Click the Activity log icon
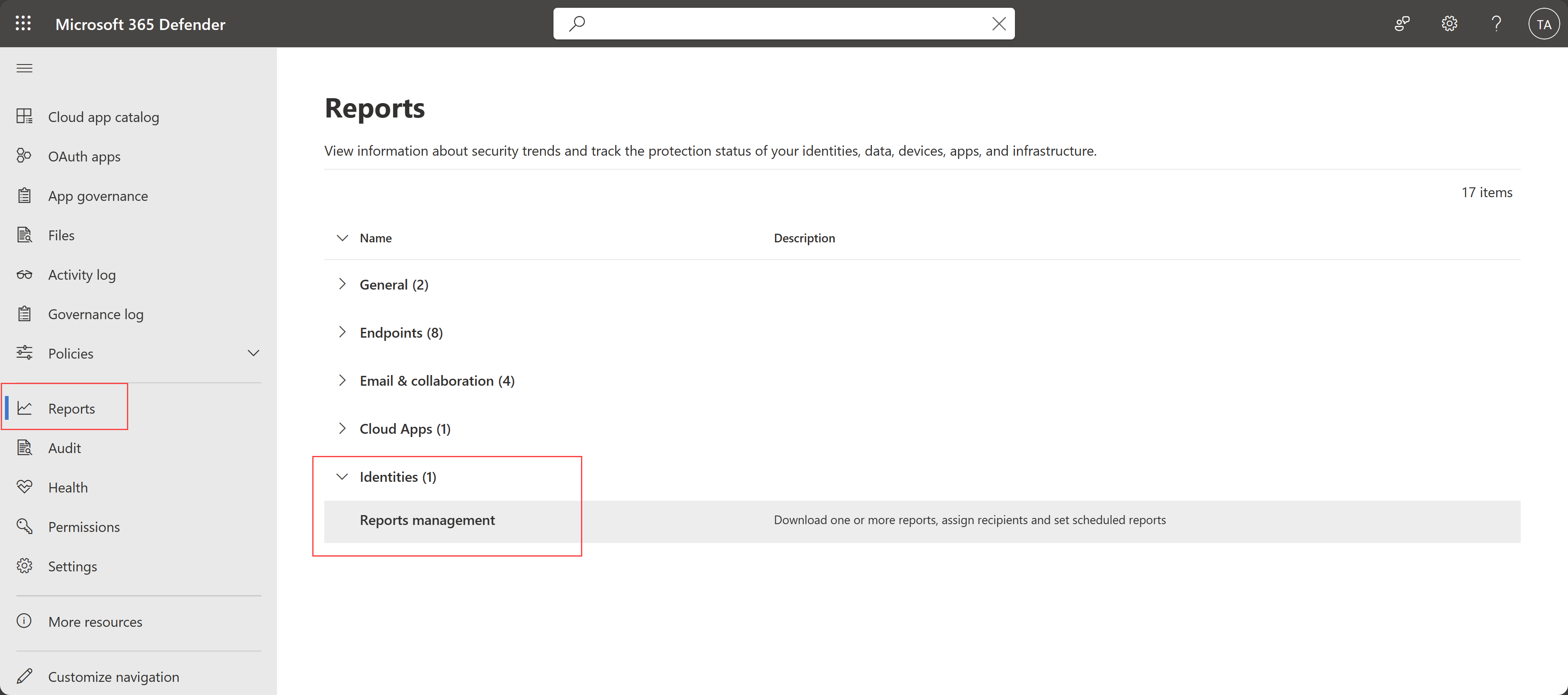 (25, 274)
